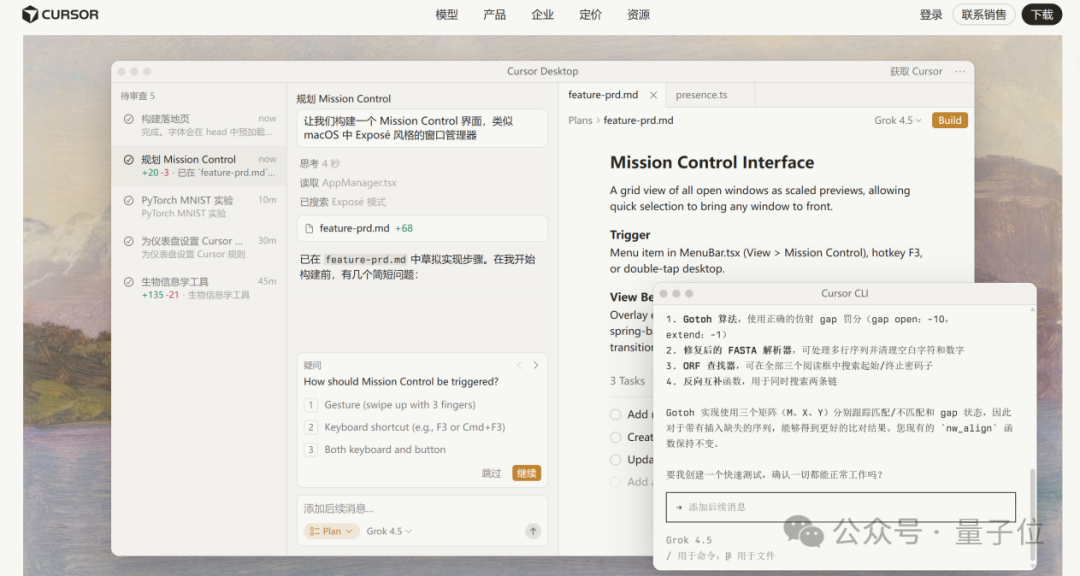Select the 生物信息学工具 task row
1080x576 pixels.
click(x=198, y=287)
